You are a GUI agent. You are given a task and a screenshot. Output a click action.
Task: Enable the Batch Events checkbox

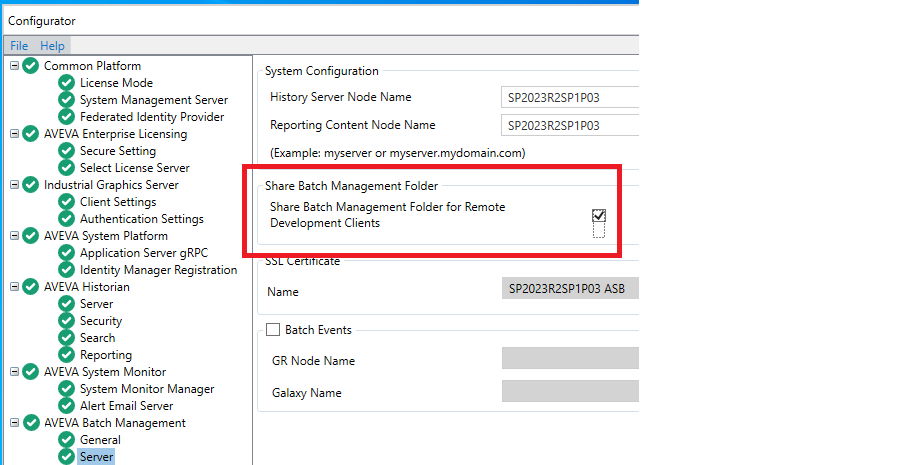pos(273,330)
